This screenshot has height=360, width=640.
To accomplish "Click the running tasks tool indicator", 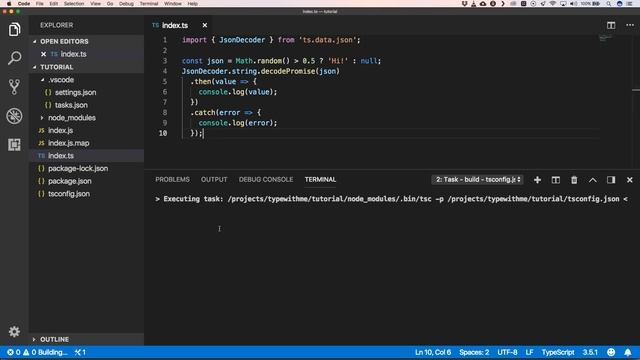I will click(x=80, y=352).
